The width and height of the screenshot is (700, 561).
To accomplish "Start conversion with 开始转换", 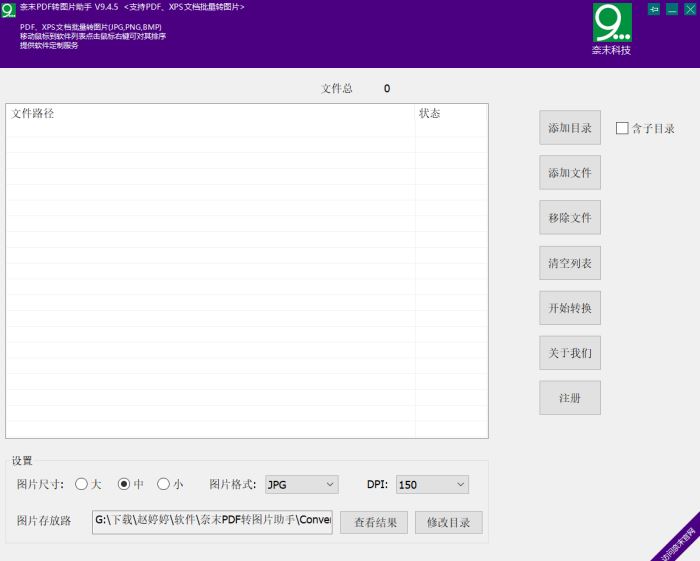I will coord(570,308).
